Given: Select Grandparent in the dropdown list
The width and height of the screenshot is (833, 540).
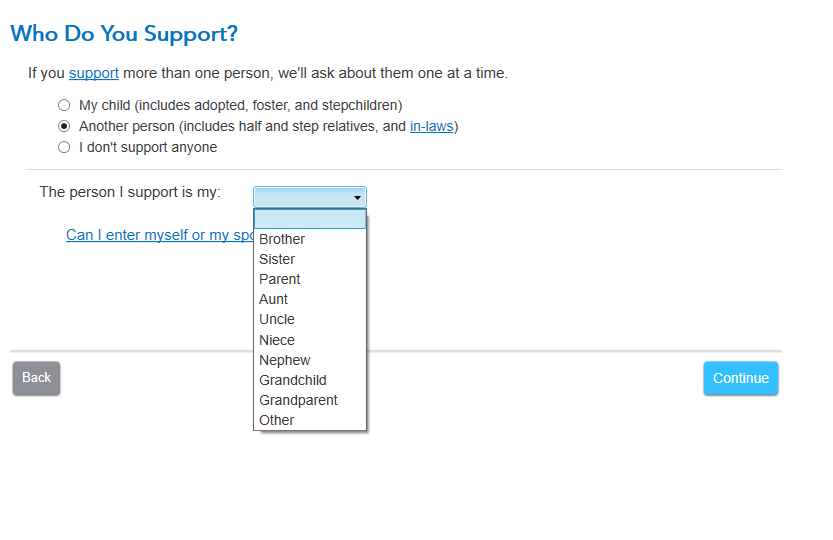Looking at the screenshot, I should (x=298, y=400).
